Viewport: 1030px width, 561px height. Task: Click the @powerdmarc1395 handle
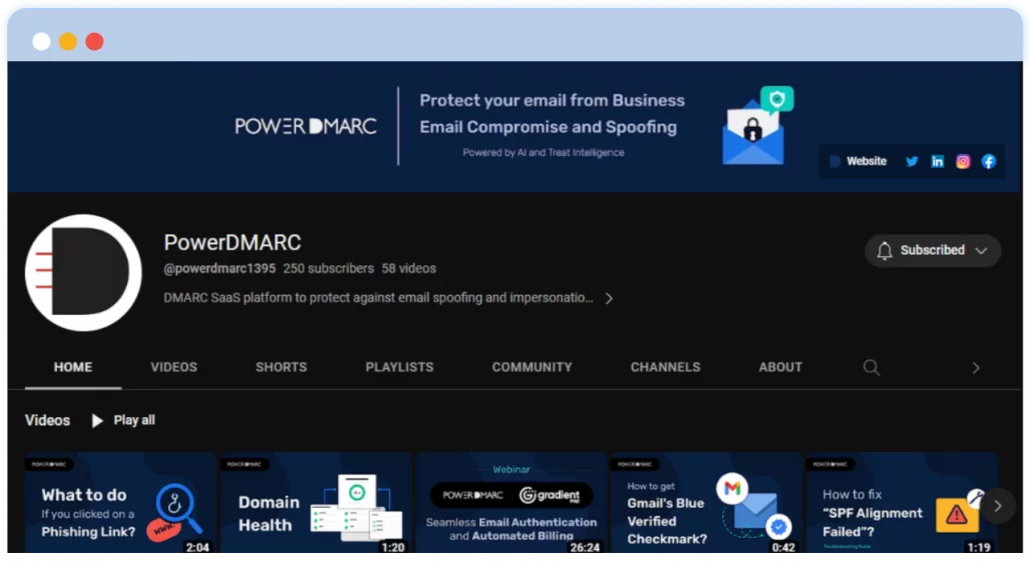pyautogui.click(x=219, y=269)
